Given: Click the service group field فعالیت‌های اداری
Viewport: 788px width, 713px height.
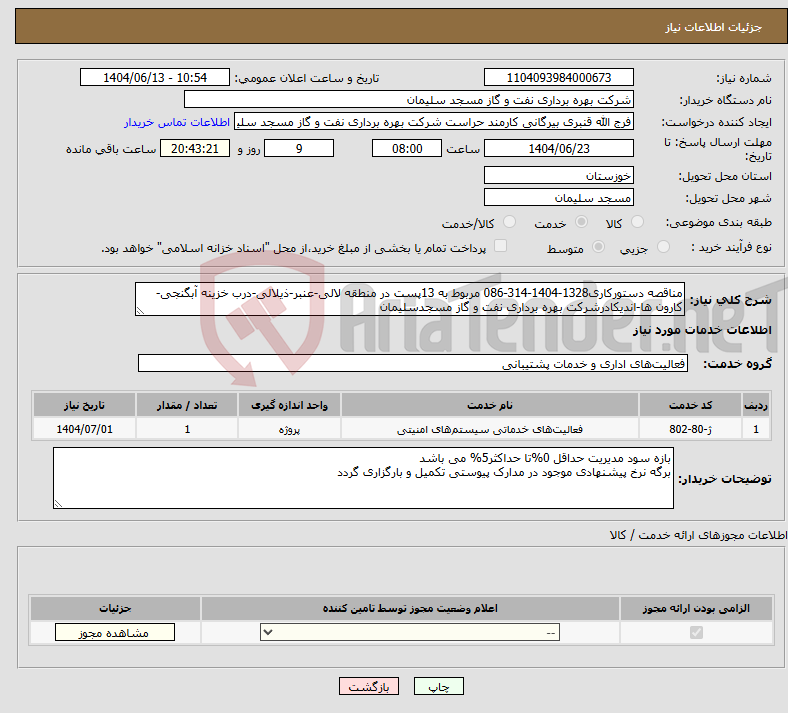Looking at the screenshot, I should tap(413, 364).
